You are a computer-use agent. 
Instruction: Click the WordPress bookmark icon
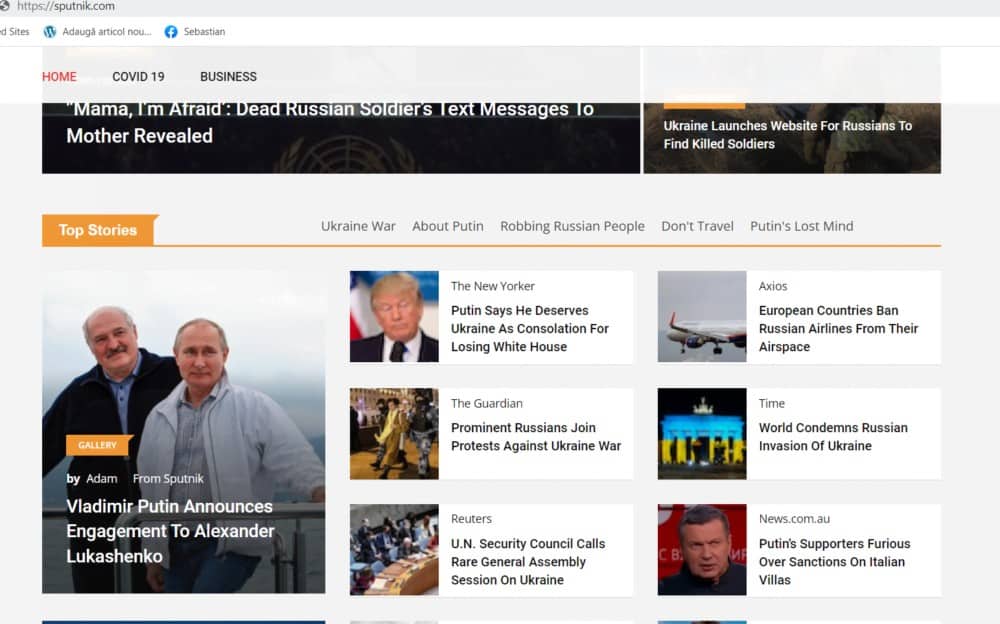pyautogui.click(x=50, y=32)
